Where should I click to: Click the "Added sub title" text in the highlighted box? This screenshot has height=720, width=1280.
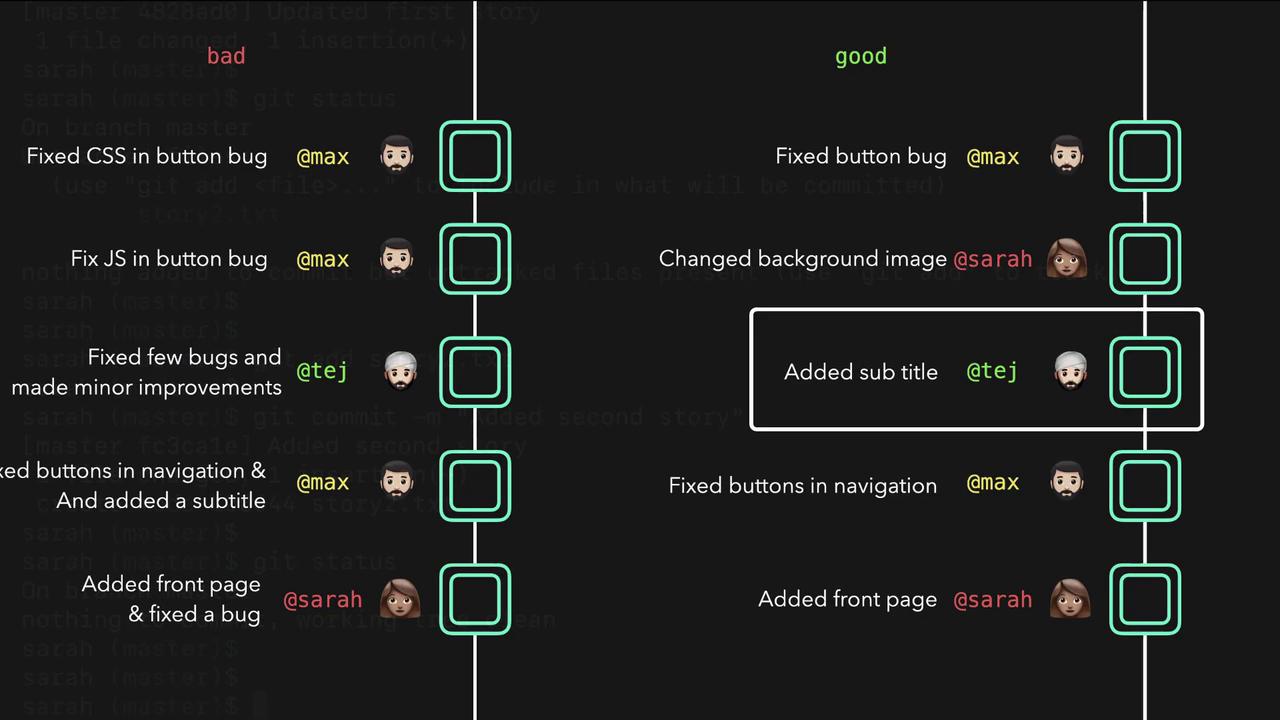tap(860, 372)
